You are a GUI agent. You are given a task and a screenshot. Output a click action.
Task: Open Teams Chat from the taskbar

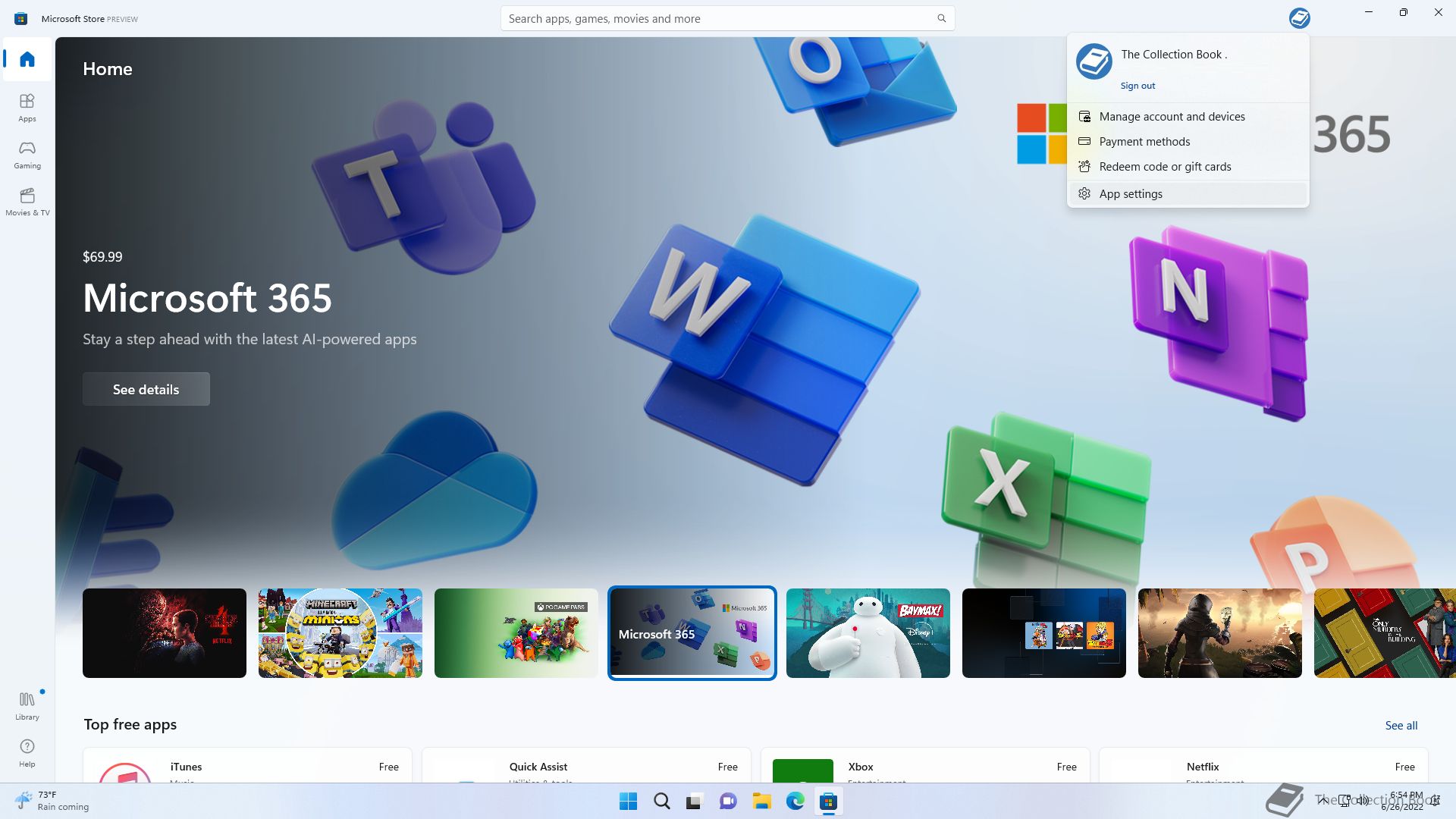click(x=728, y=802)
